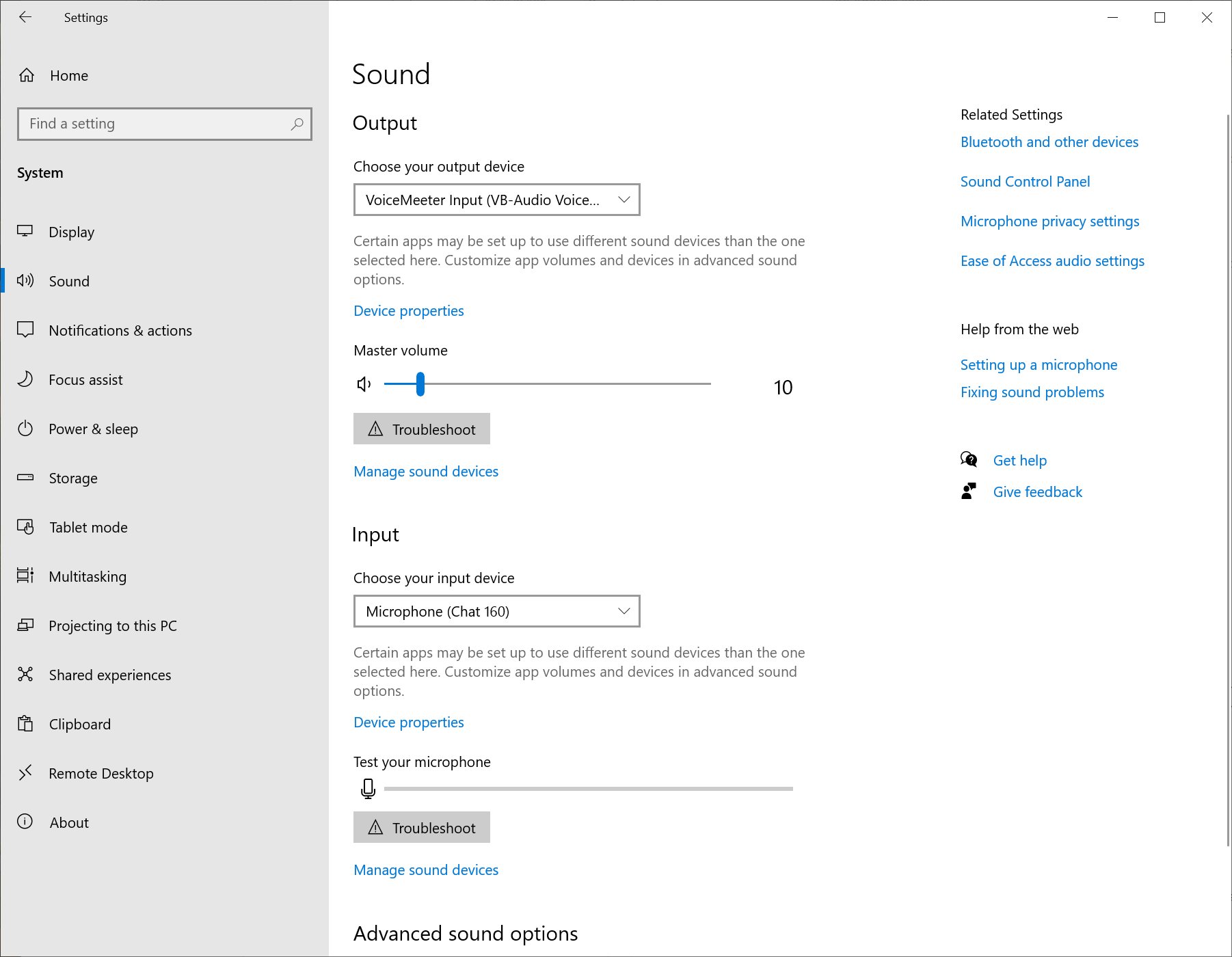Viewport: 1232px width, 957px height.
Task: Click the Tablet mode icon
Action: pos(25,526)
